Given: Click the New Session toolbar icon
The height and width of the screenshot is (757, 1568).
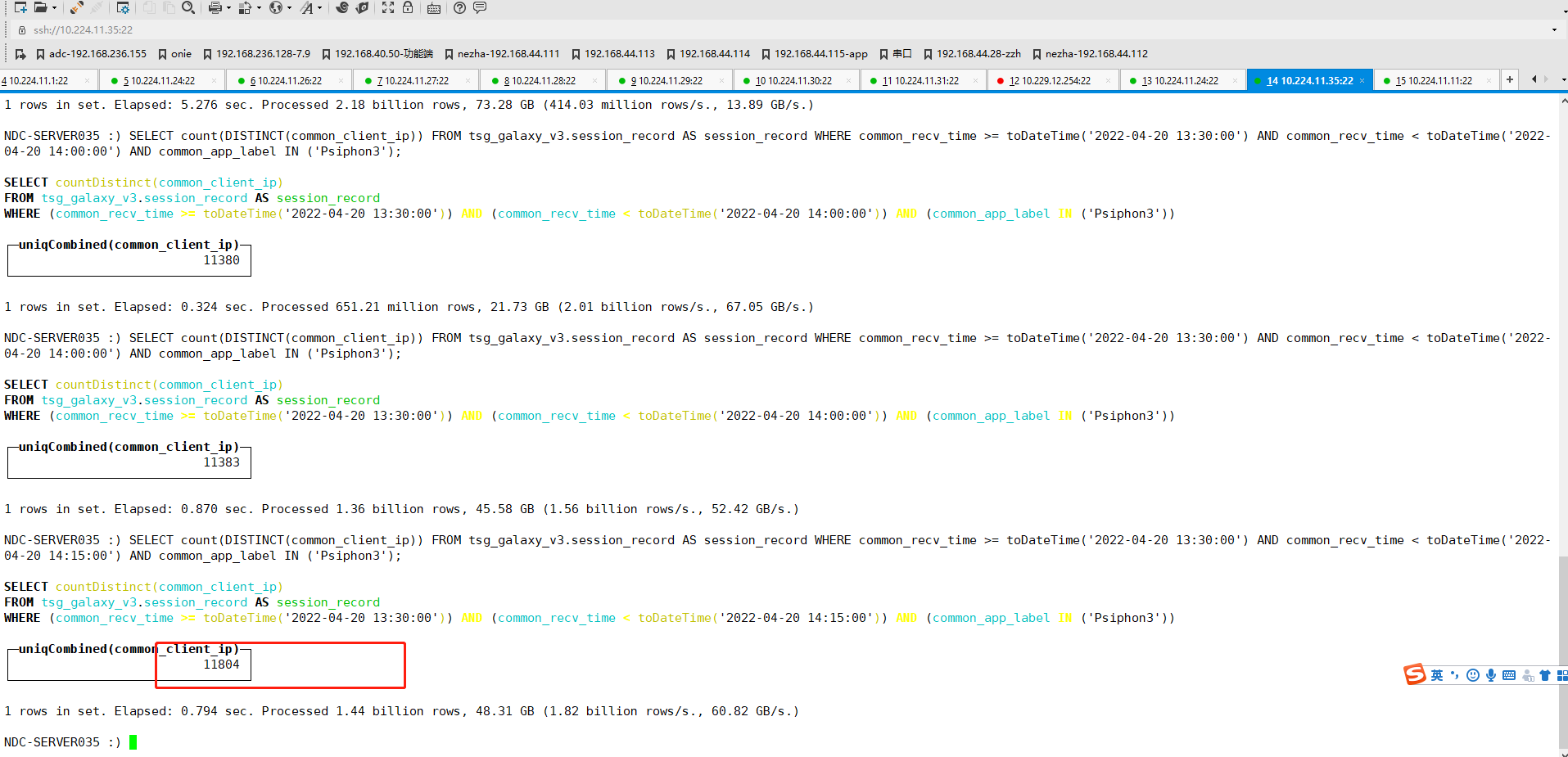Looking at the screenshot, I should pyautogui.click(x=20, y=7).
